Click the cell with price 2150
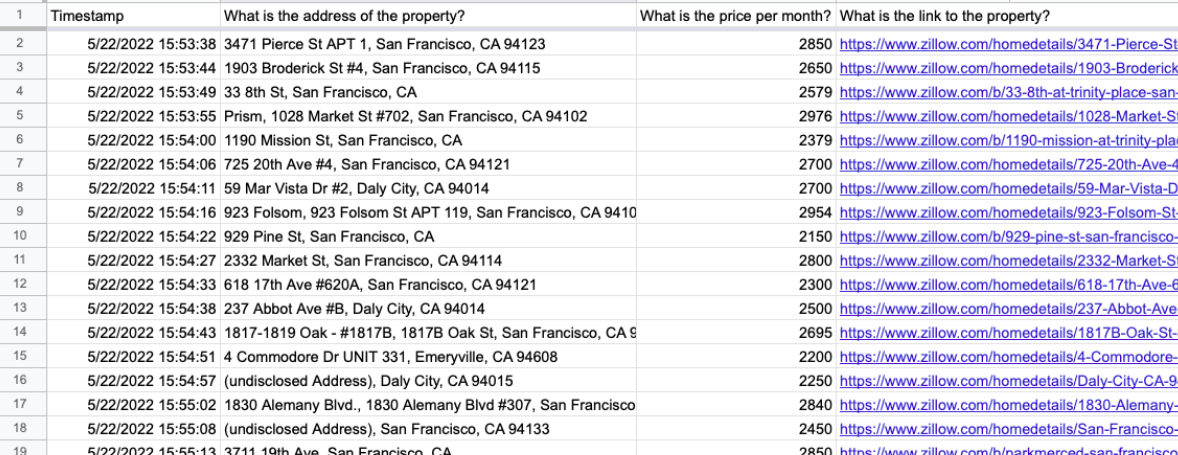This screenshot has width=1178, height=455. pos(736,237)
